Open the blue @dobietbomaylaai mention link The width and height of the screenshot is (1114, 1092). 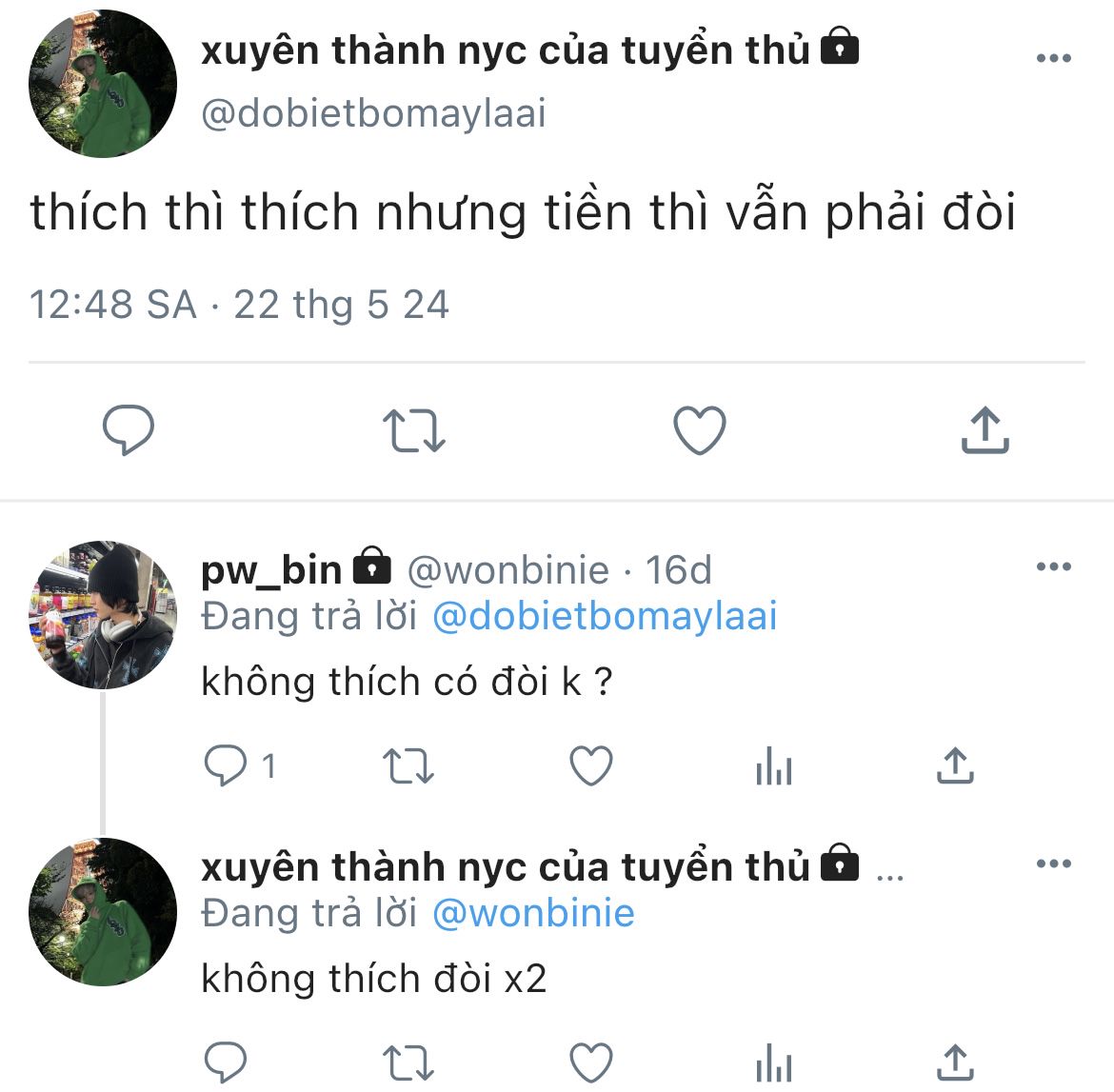point(606,615)
